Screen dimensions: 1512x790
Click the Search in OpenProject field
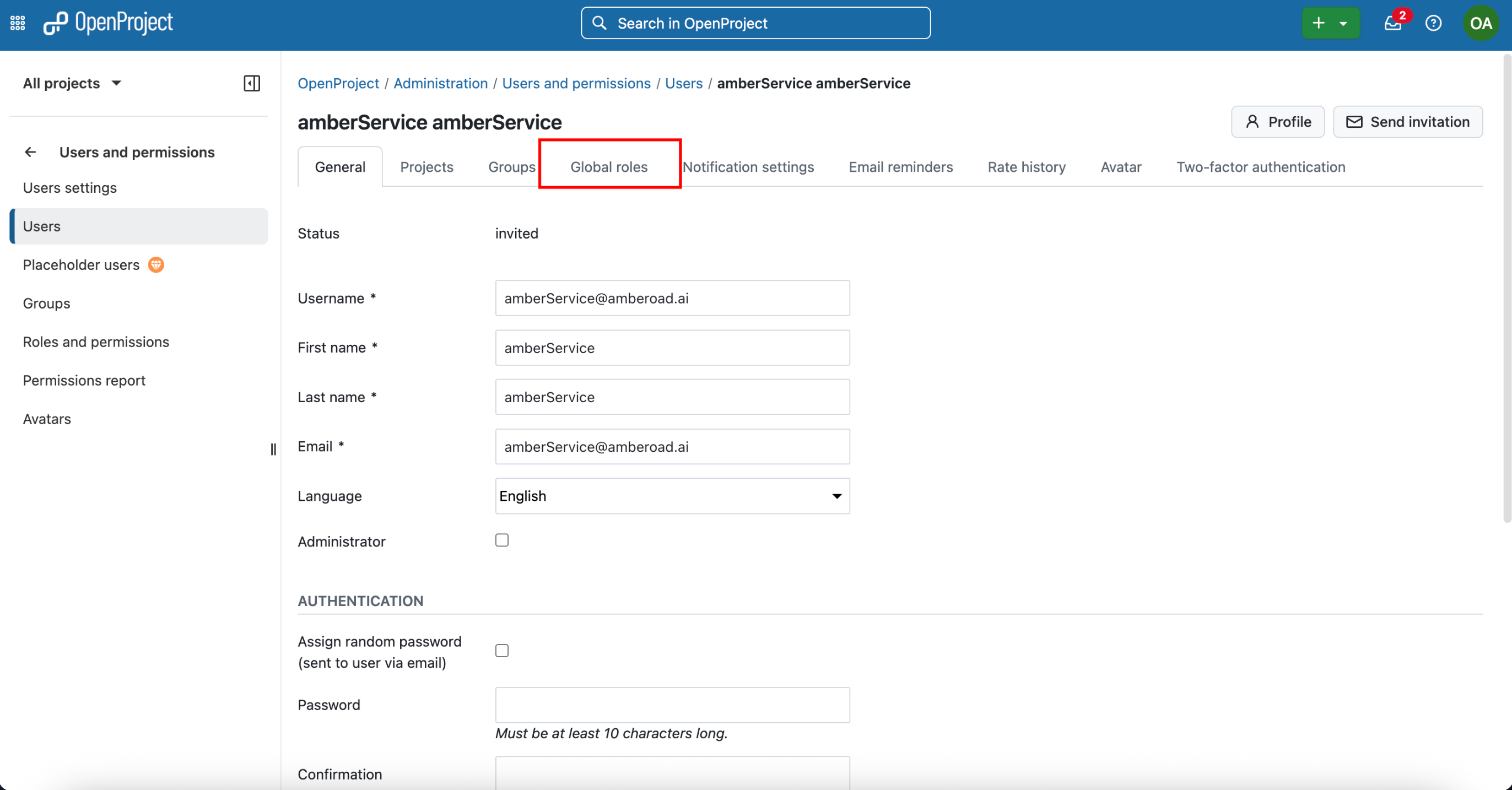click(755, 23)
